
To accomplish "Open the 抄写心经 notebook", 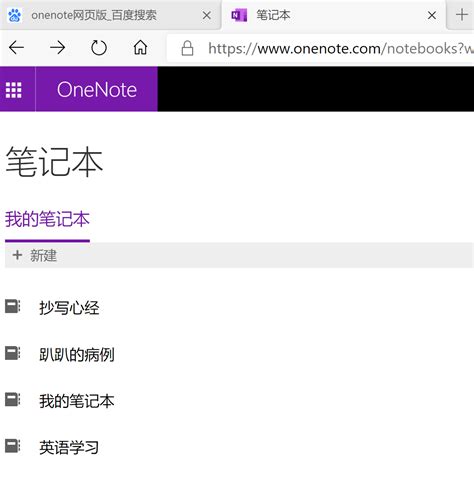I will point(69,308).
